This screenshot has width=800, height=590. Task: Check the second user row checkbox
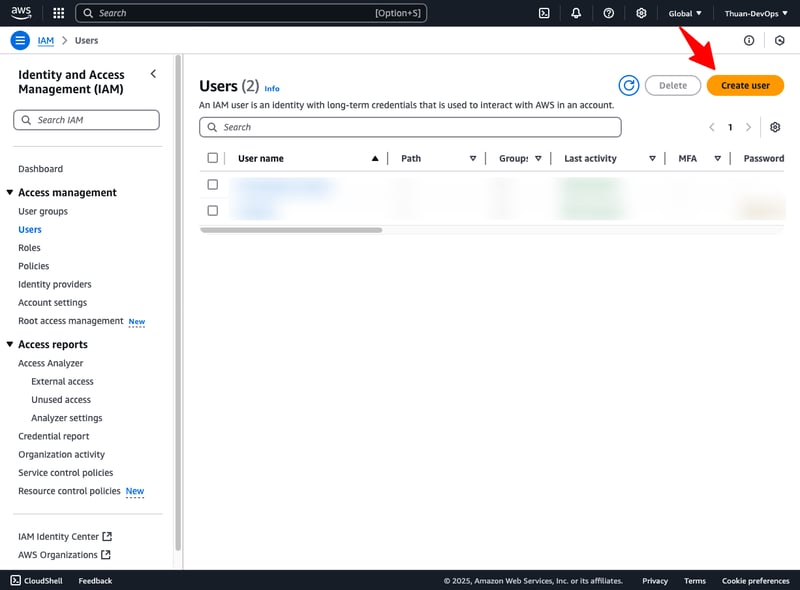click(212, 210)
